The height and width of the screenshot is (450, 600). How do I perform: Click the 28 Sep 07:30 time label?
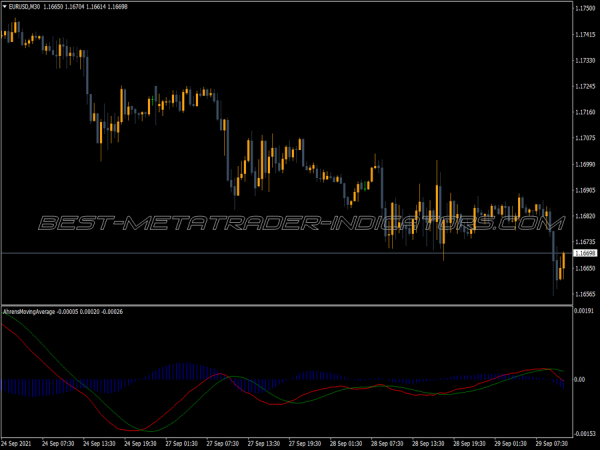click(387, 443)
